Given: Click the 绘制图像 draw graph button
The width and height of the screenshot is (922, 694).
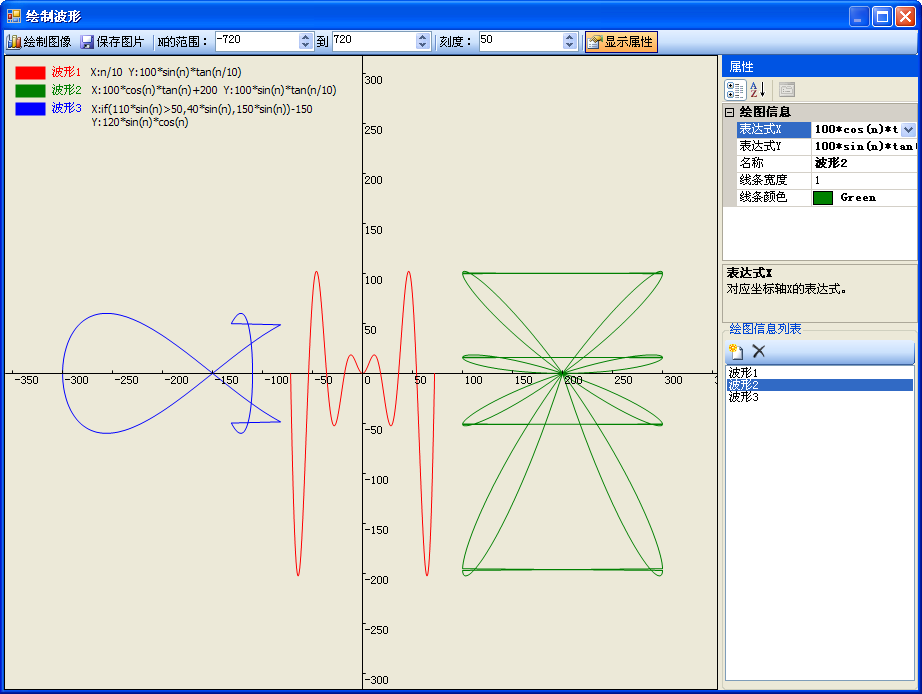Looking at the screenshot, I should click(39, 42).
